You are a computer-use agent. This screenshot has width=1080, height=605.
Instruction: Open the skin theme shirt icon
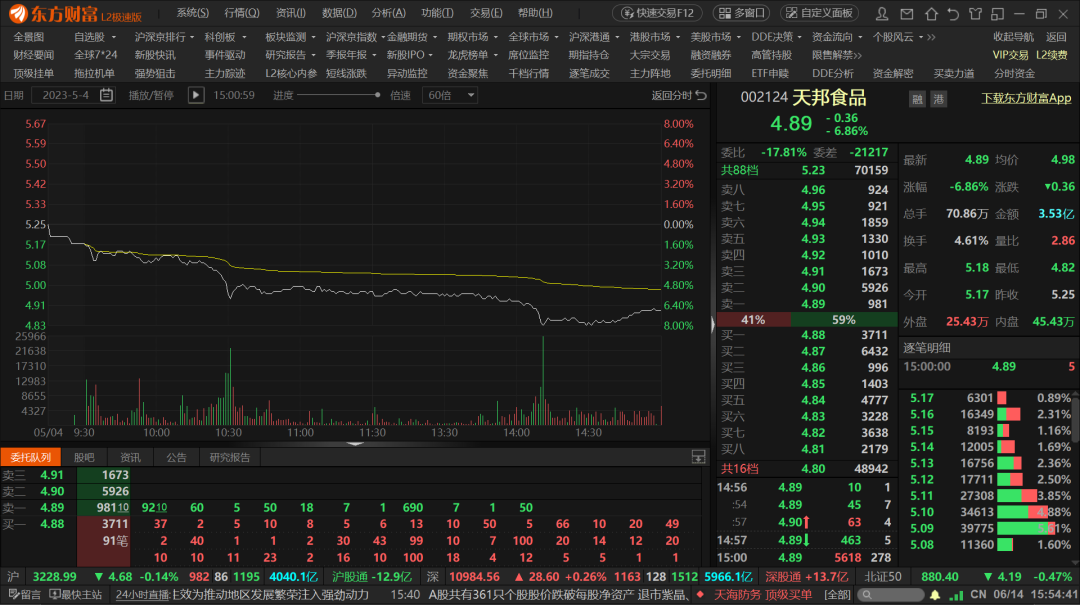coord(975,13)
